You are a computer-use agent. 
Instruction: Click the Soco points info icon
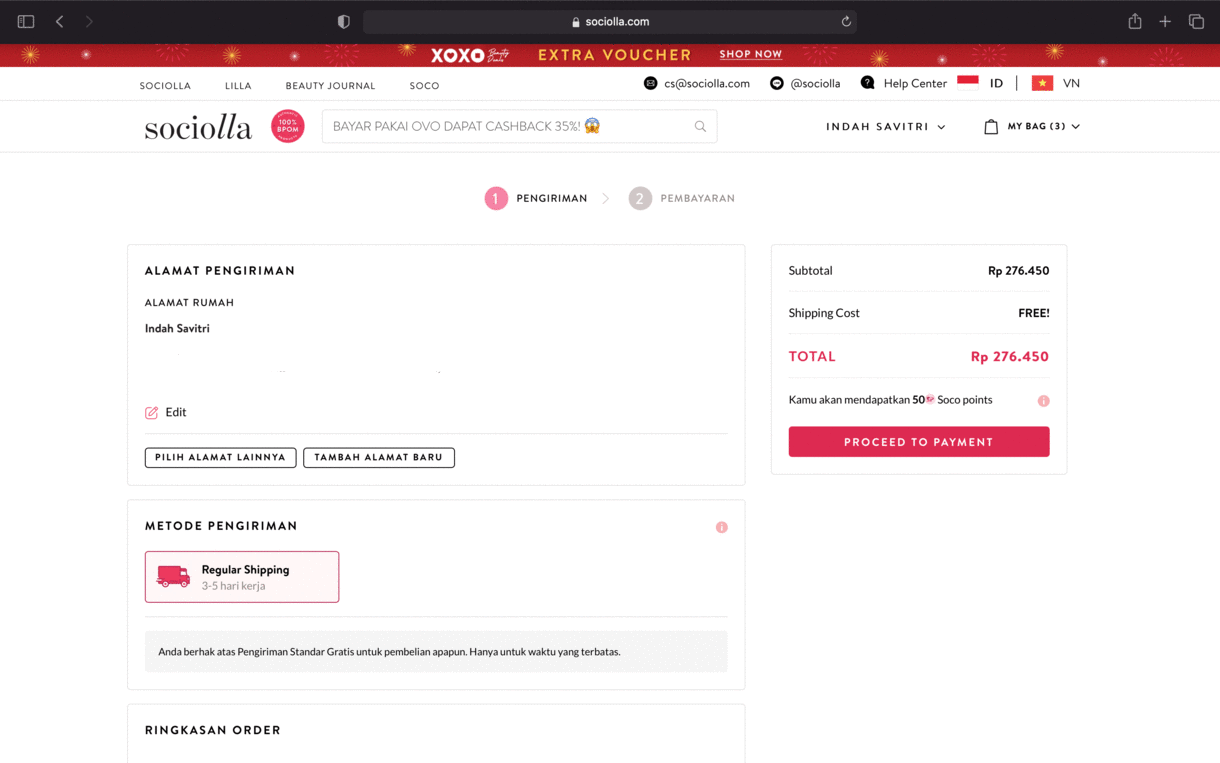1043,401
